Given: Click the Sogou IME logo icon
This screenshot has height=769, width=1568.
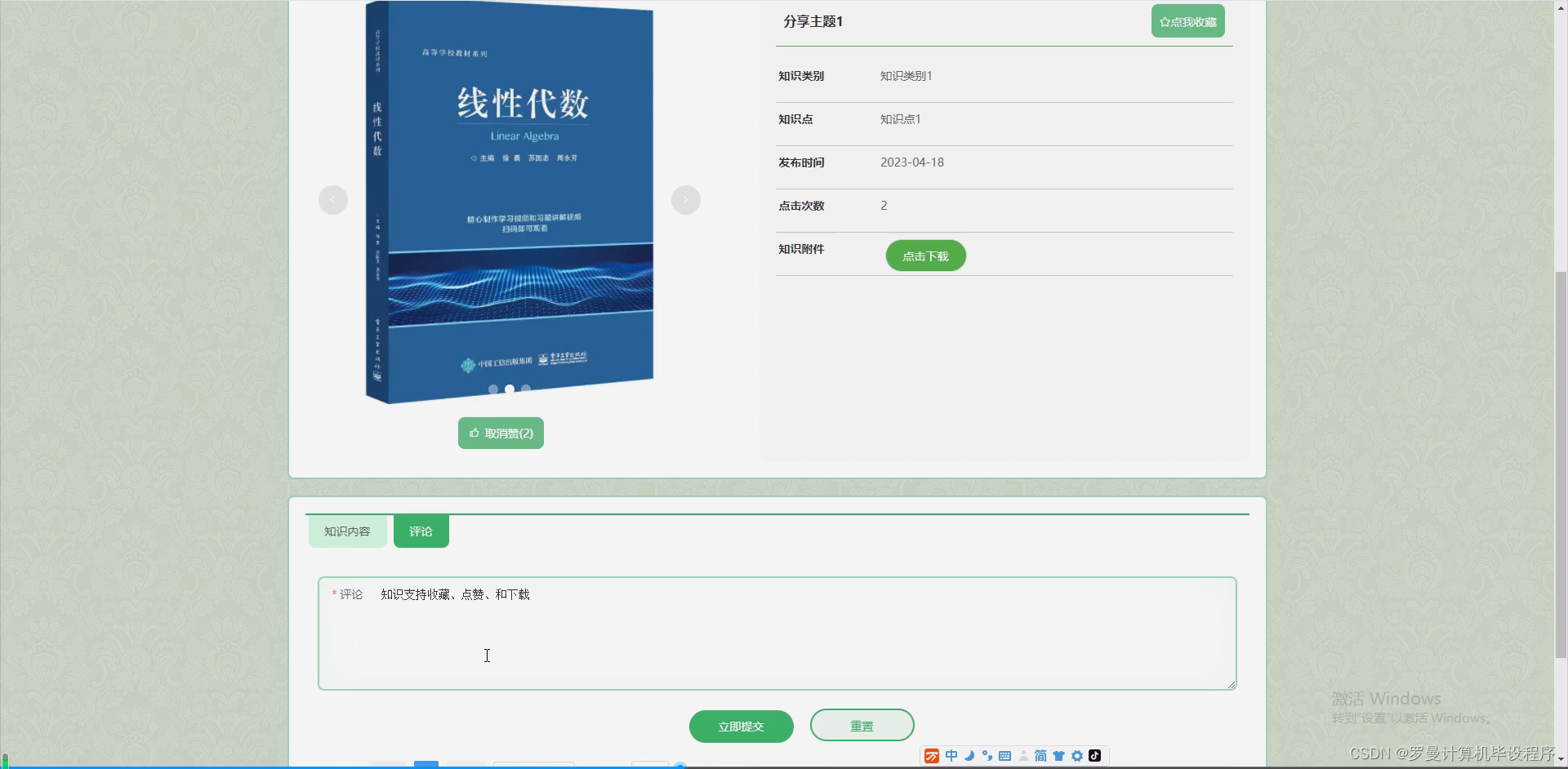Looking at the screenshot, I should [x=932, y=756].
